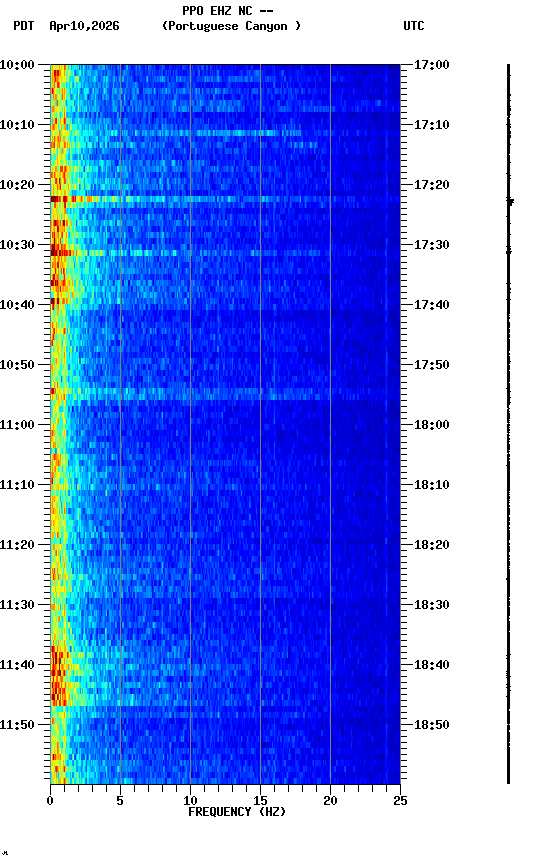The image size is (552, 864).
Task: Click the 18:20 UTC time label
Action: [432, 546]
